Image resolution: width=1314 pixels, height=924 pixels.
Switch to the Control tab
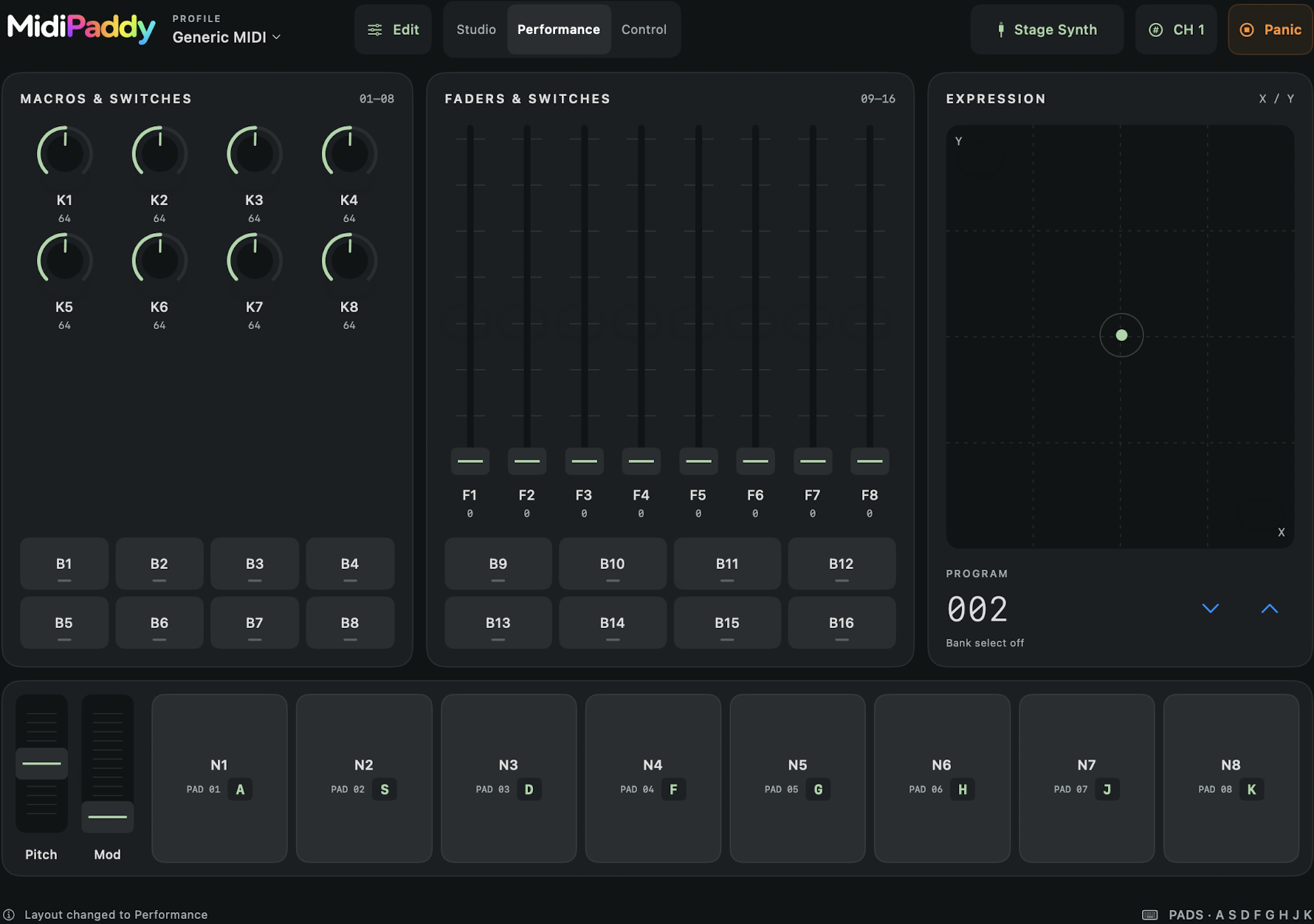pos(644,30)
